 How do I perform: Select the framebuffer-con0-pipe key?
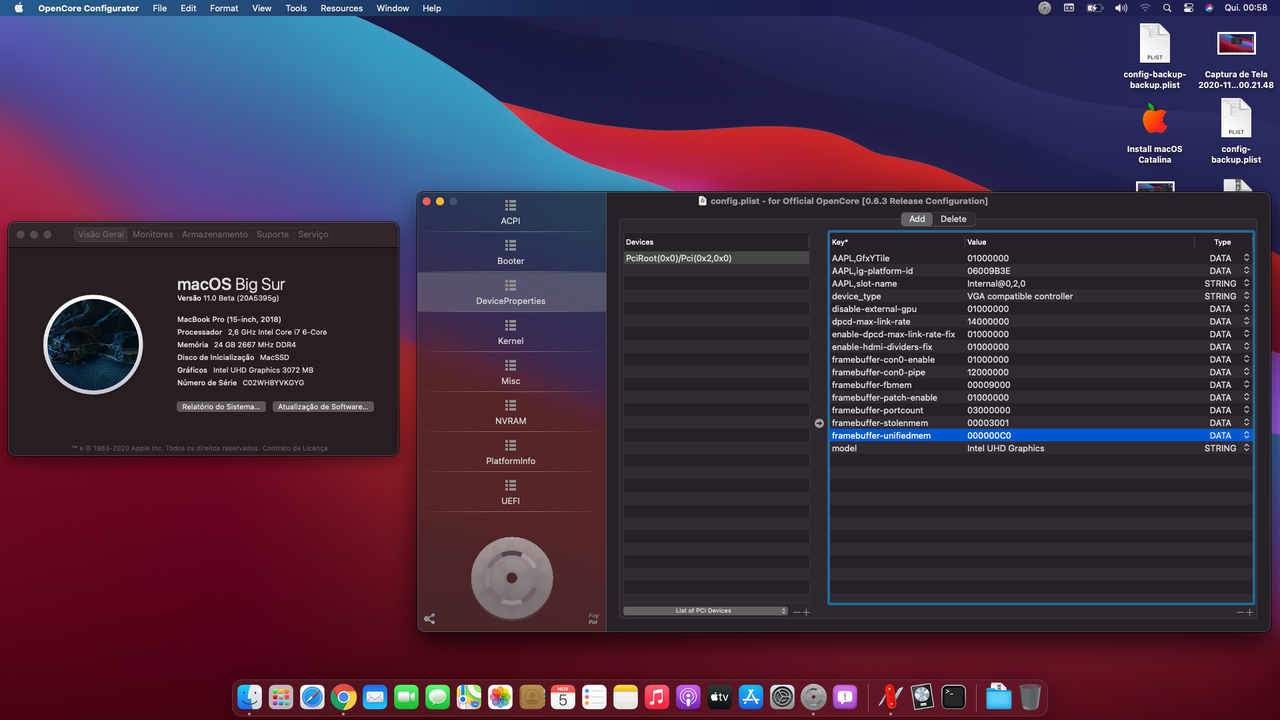878,372
